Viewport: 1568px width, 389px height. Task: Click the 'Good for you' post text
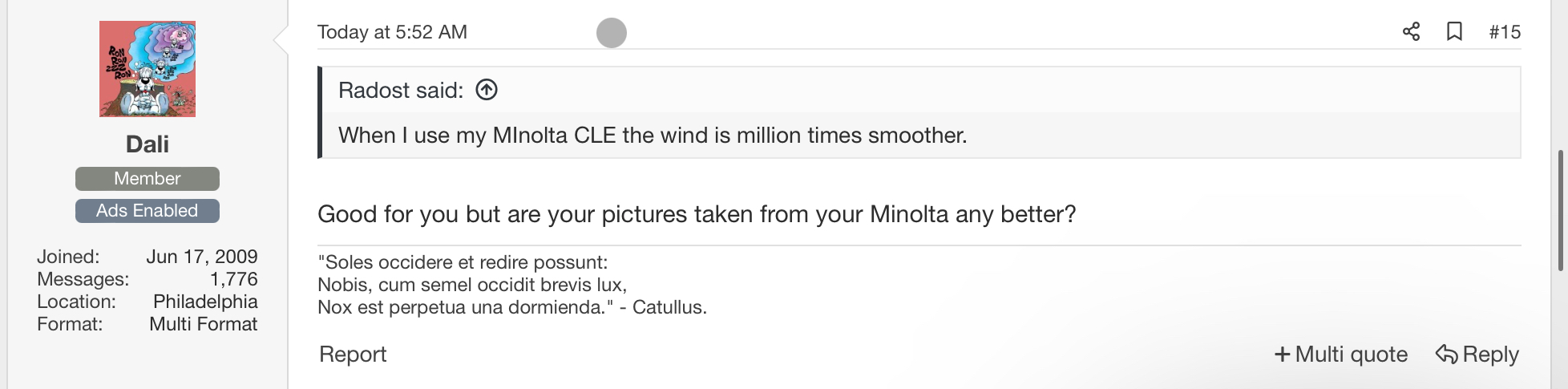[696, 215]
